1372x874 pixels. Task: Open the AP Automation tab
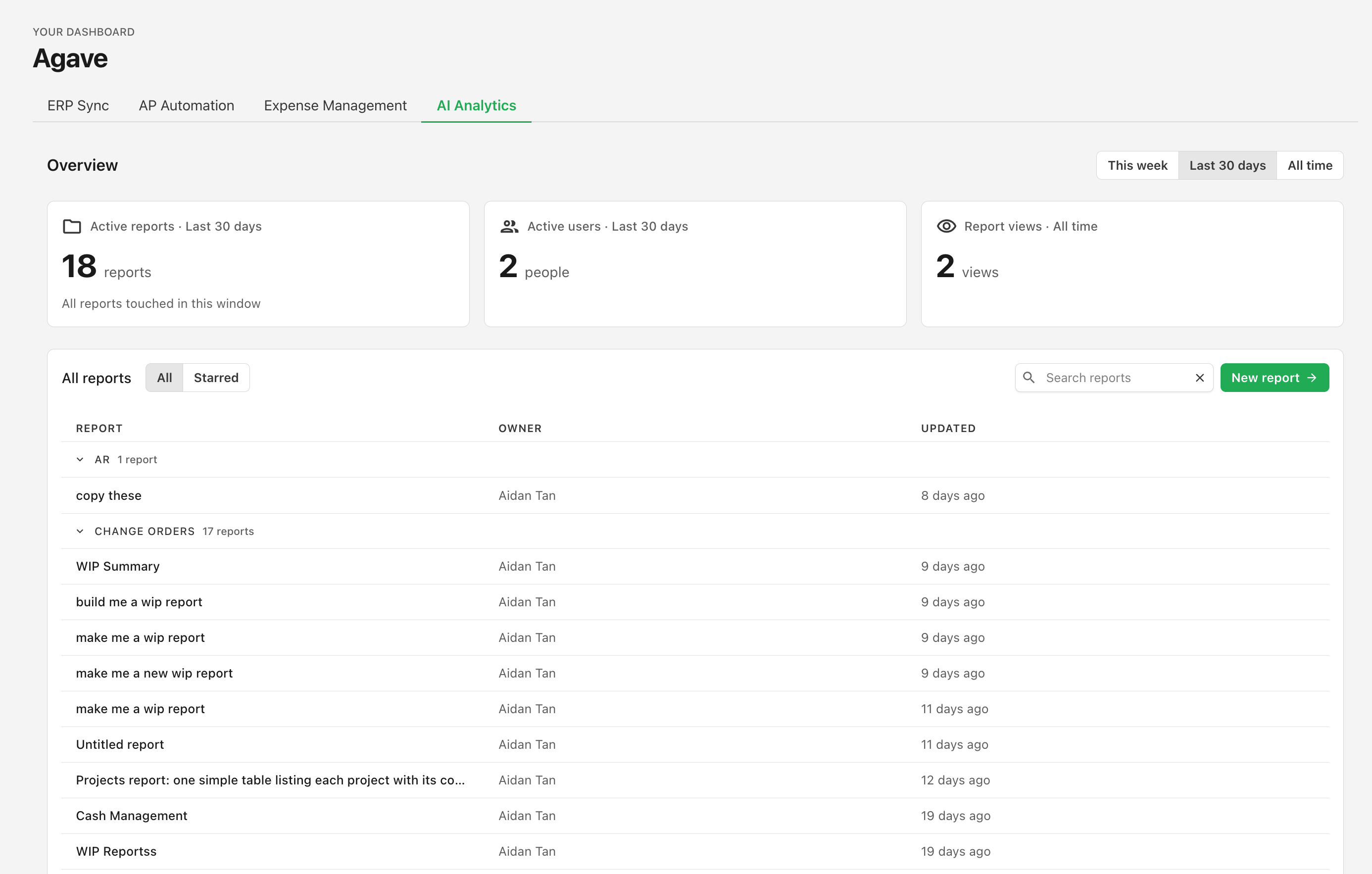pyautogui.click(x=186, y=105)
